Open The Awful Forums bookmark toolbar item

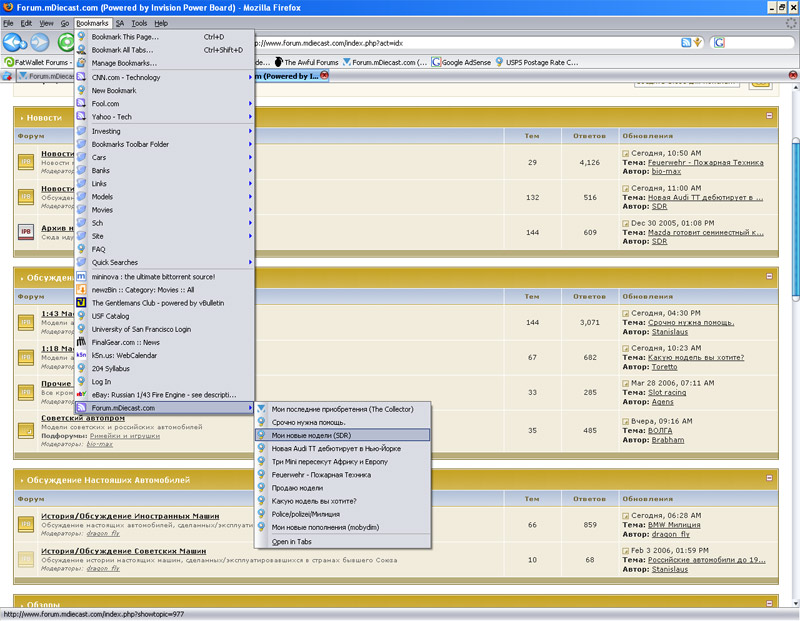pos(307,62)
